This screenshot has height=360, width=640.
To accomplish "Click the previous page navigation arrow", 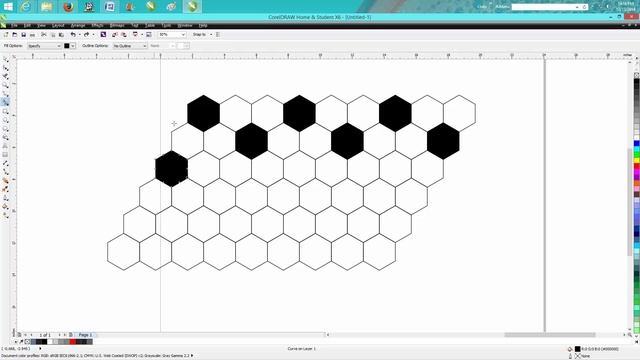I will coord(31,335).
